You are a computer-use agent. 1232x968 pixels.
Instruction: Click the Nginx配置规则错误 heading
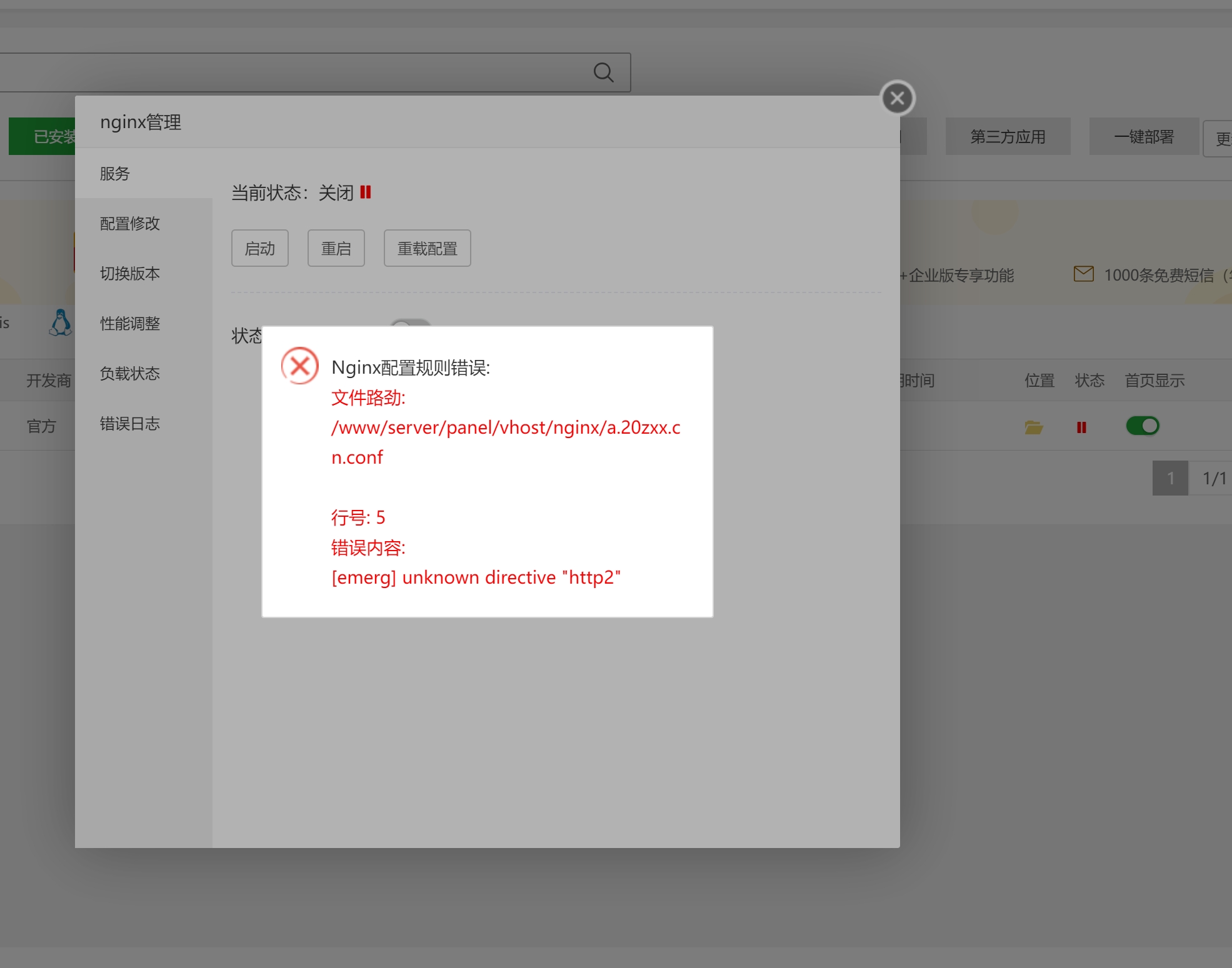pos(411,367)
